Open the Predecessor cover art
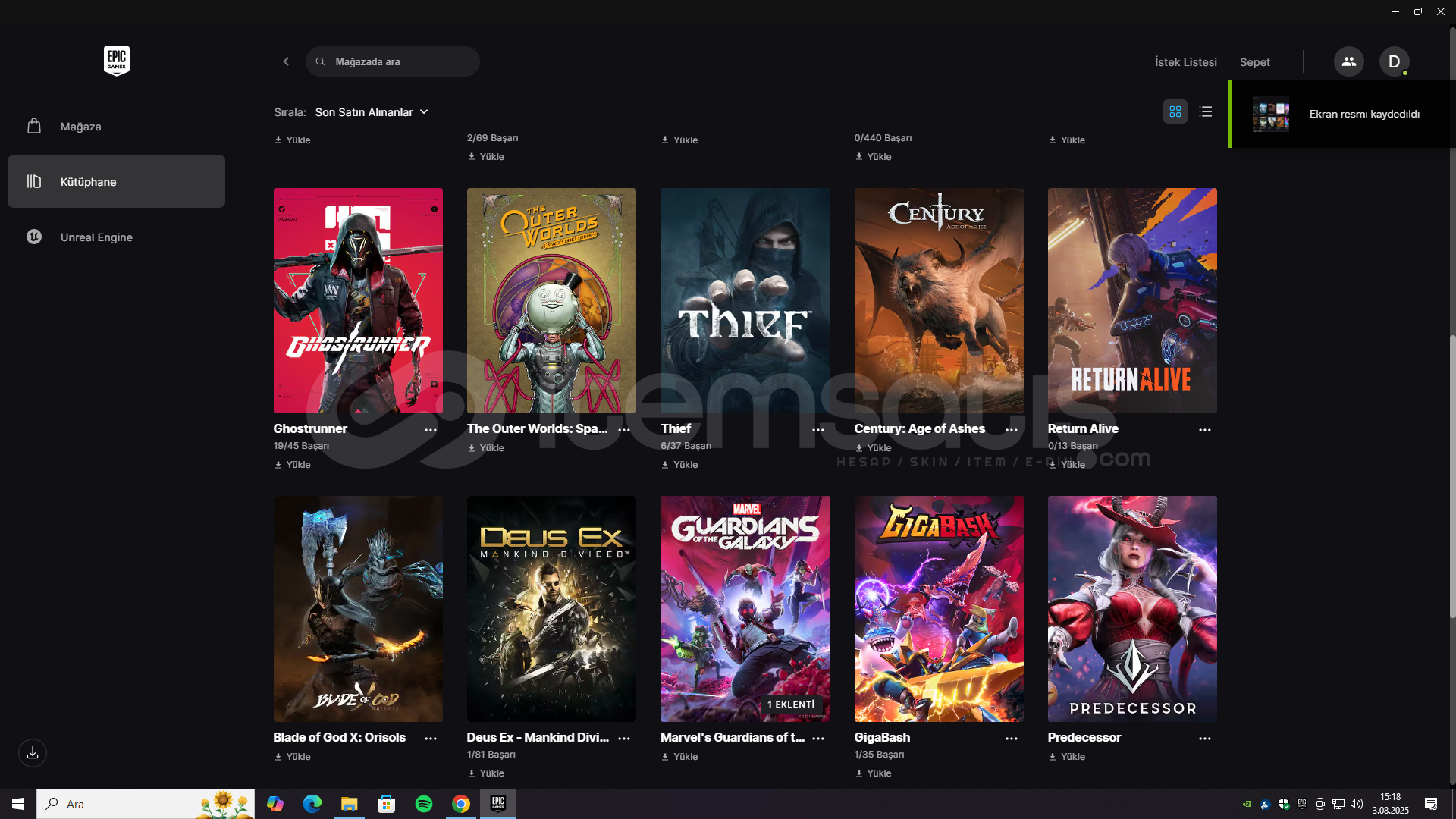The height and width of the screenshot is (819, 1456). pyautogui.click(x=1132, y=609)
